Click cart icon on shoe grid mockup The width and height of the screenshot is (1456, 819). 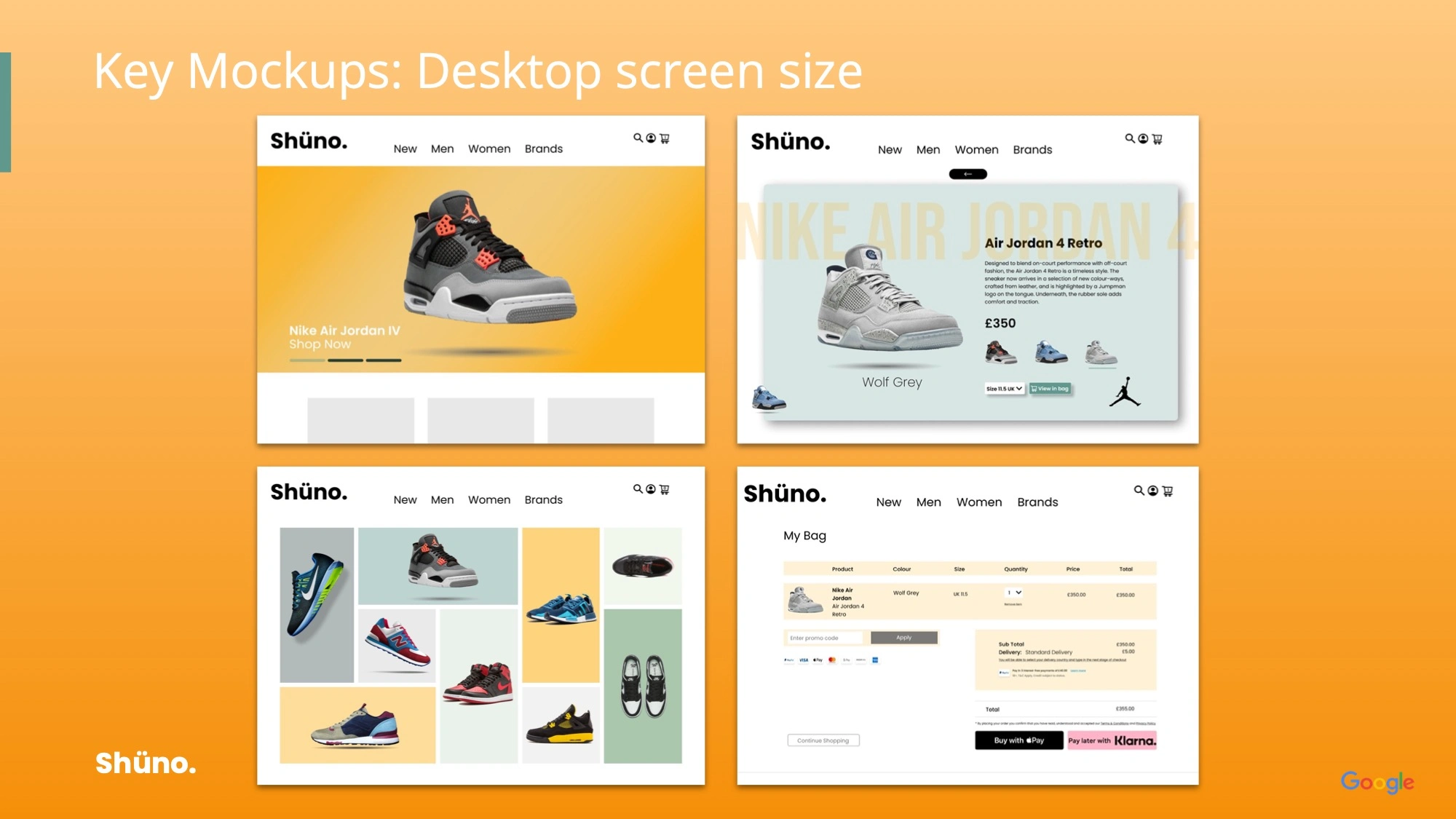664,490
